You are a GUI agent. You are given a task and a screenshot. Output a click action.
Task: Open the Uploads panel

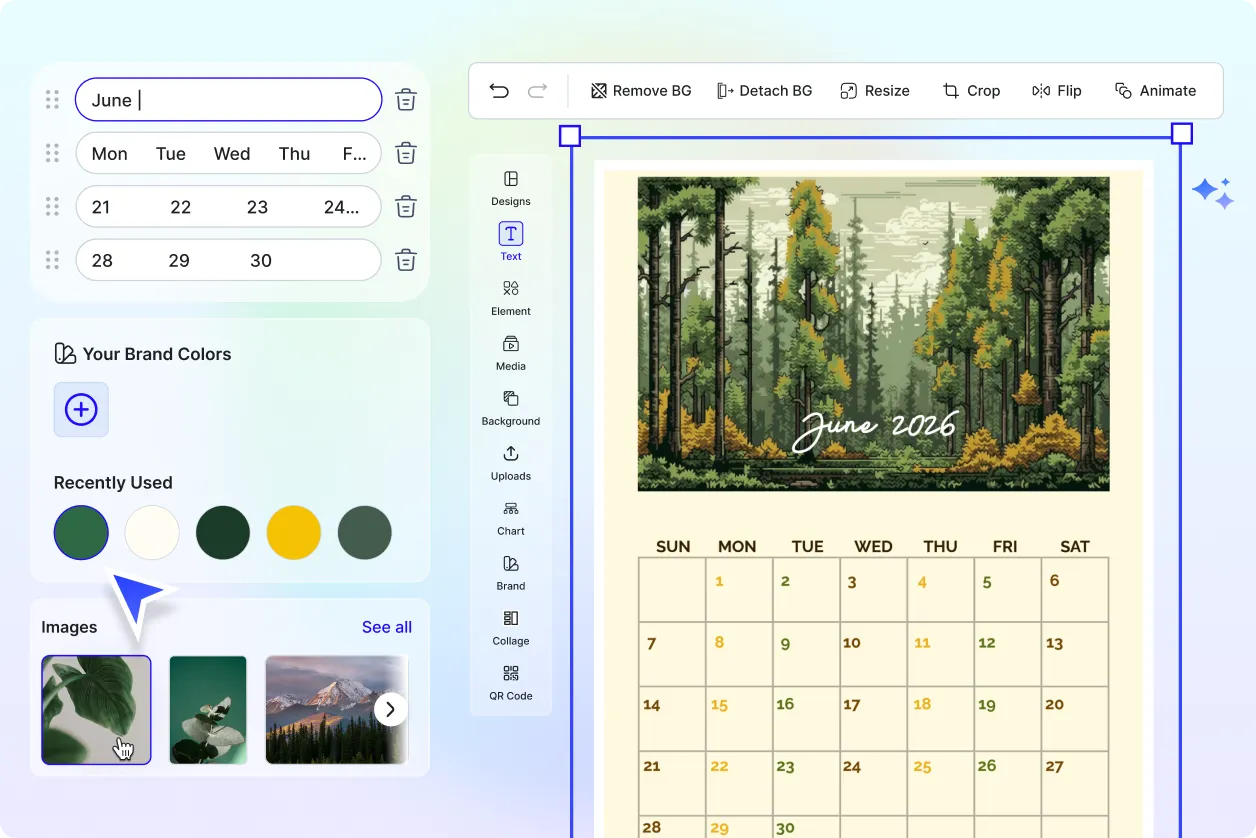[511, 462]
